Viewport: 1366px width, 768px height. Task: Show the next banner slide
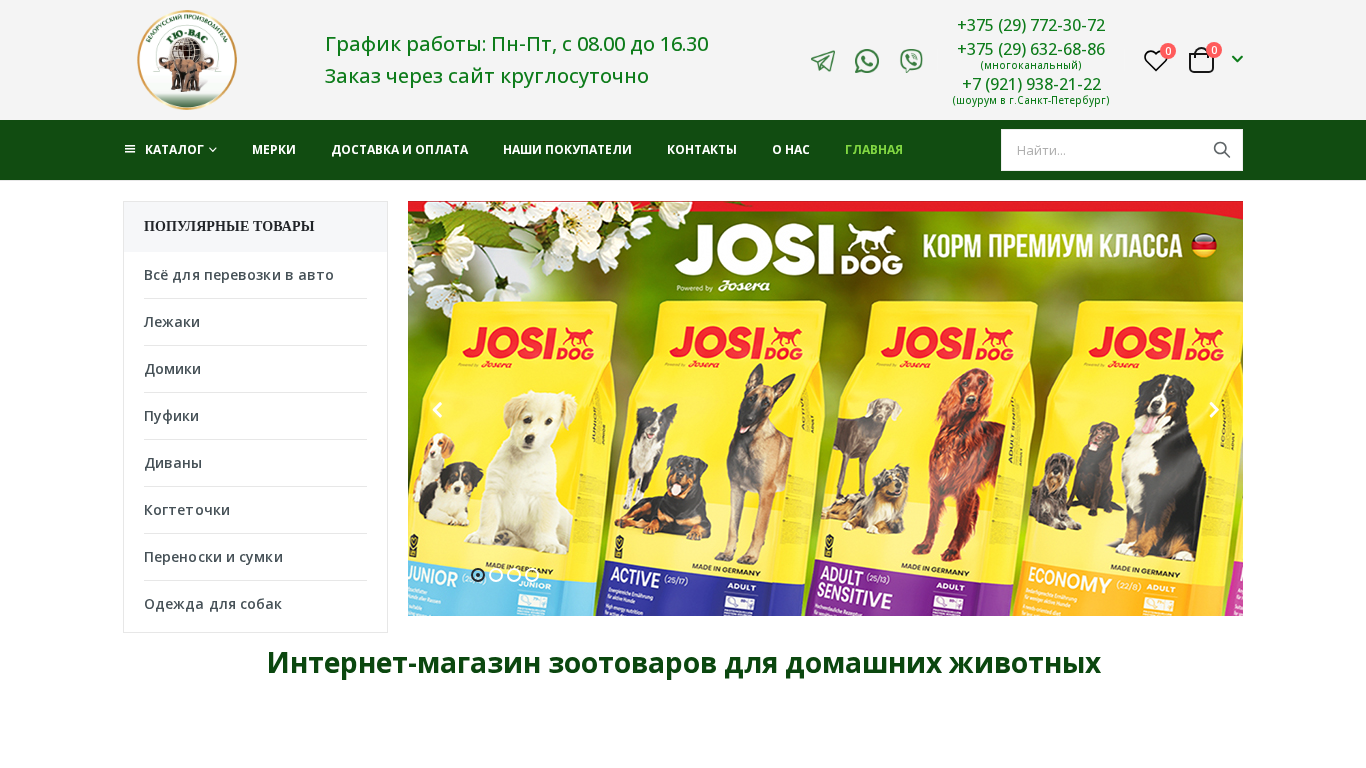coord(1214,409)
